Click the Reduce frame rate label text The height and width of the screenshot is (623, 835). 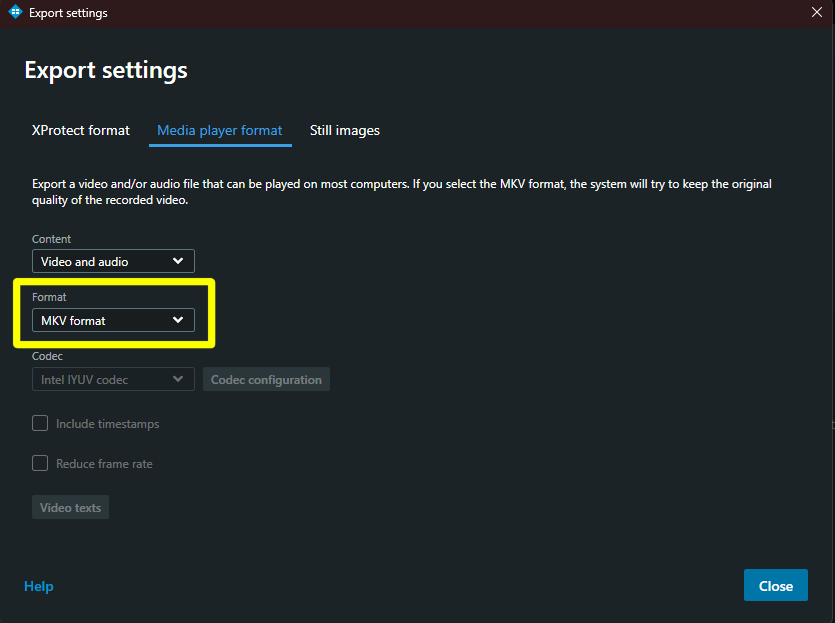click(104, 464)
